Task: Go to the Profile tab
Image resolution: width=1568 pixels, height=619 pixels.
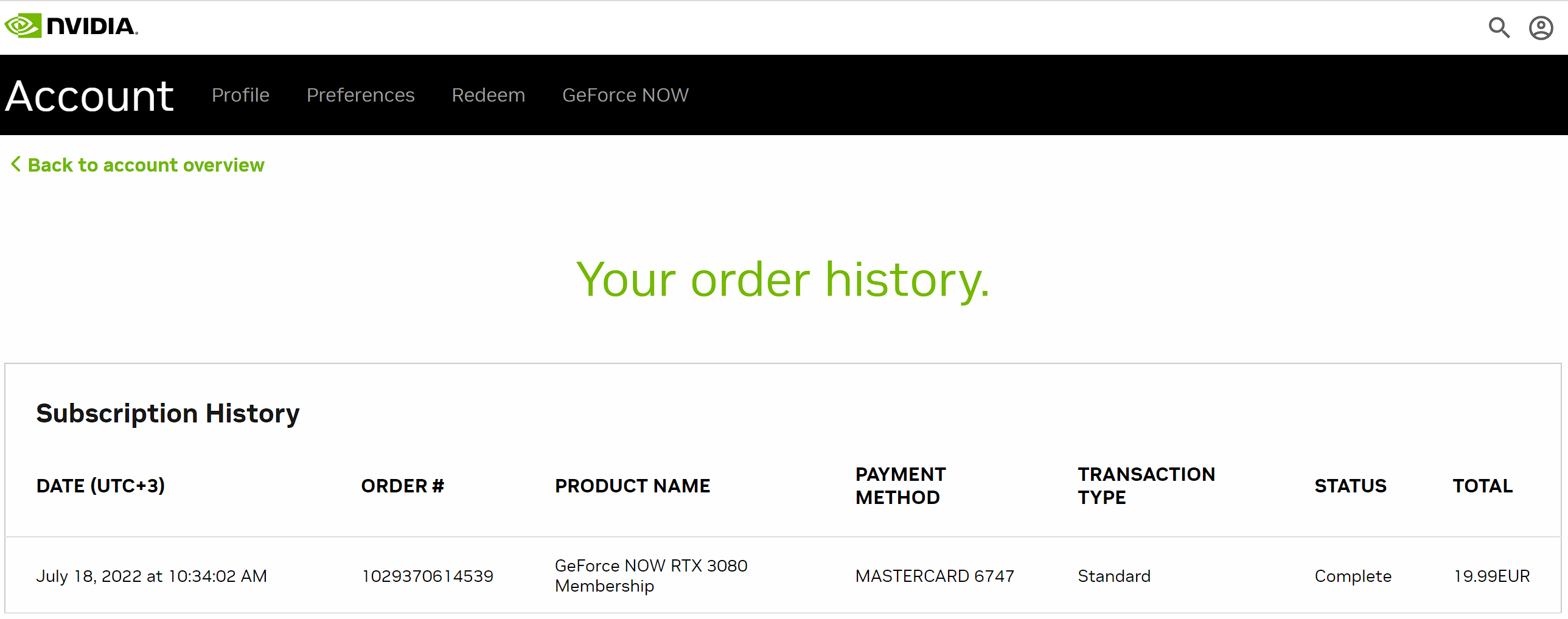Action: click(240, 95)
